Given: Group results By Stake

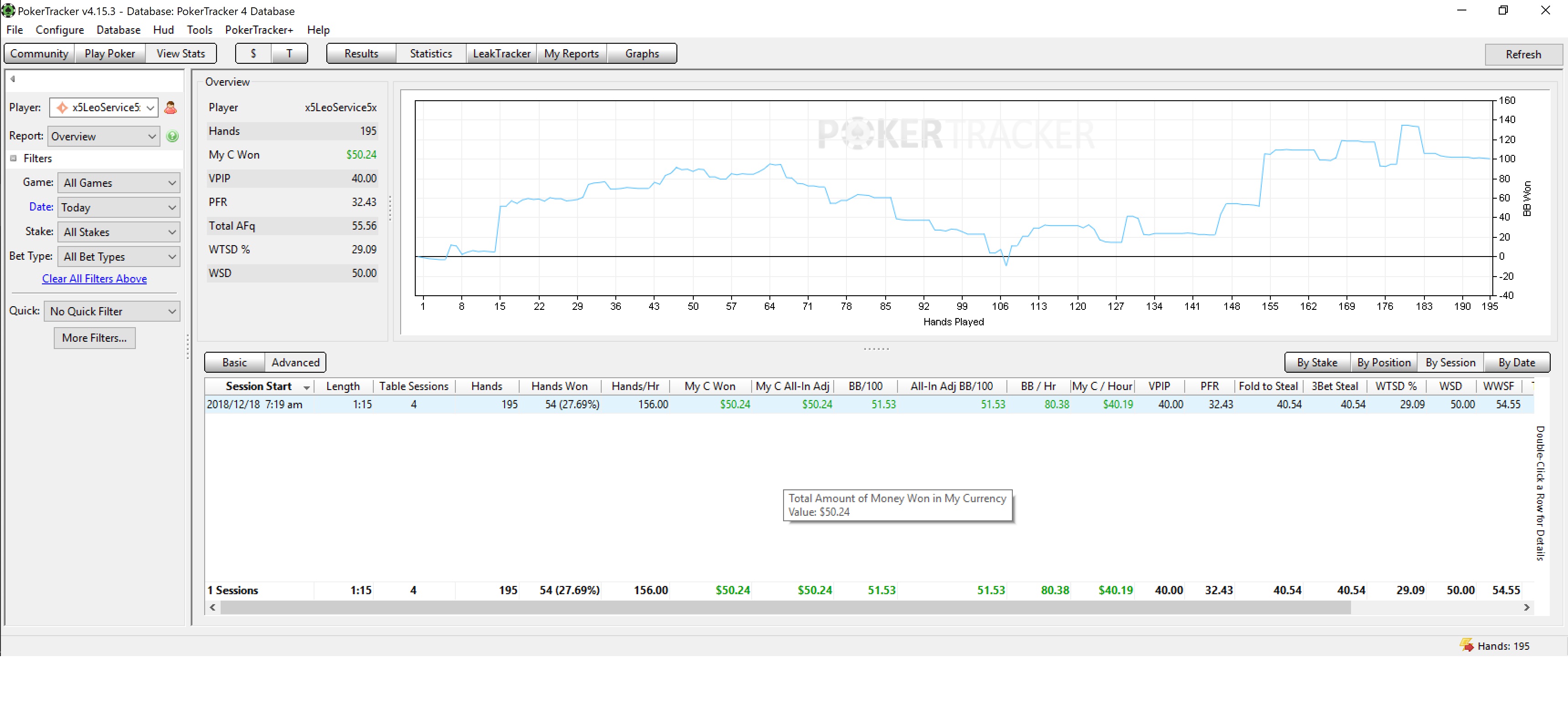Looking at the screenshot, I should click(1317, 363).
